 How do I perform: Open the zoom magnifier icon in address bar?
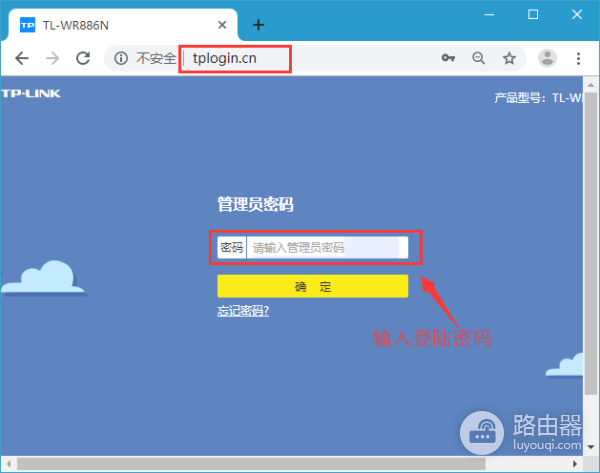pos(478,58)
